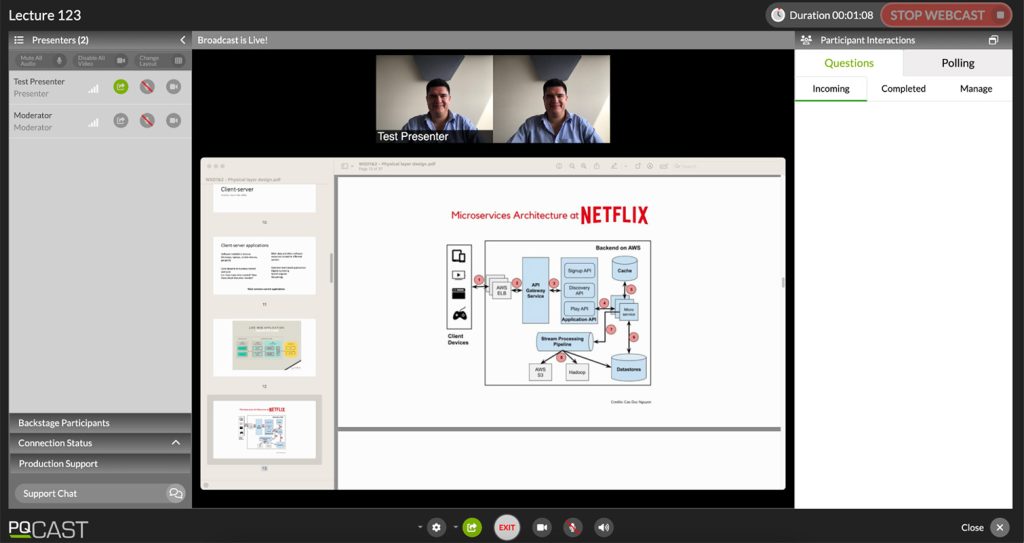Unmute your microphone in bottom toolbar
The image size is (1024, 543).
[572, 527]
